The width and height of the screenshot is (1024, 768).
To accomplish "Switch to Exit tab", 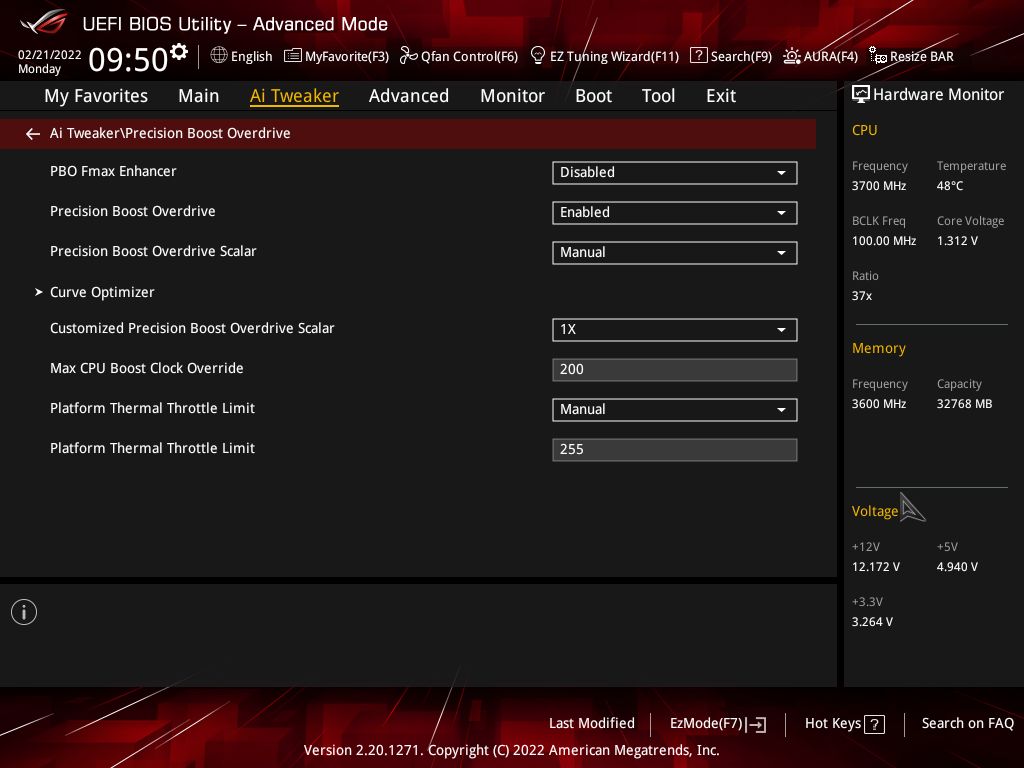I will [721, 96].
